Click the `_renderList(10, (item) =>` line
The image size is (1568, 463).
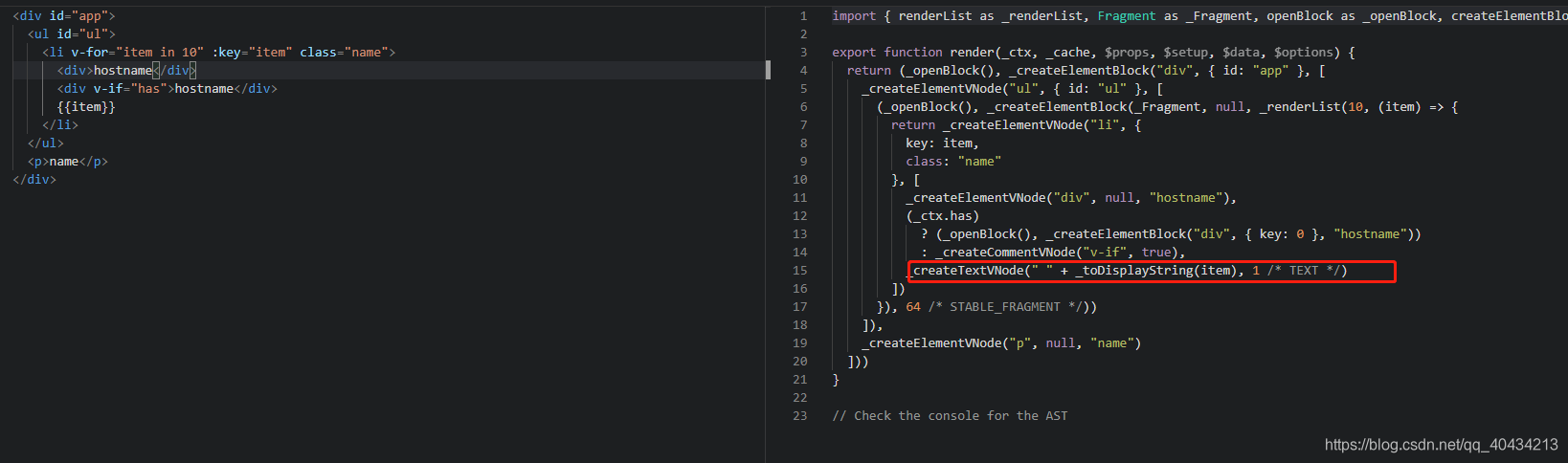click(1168, 106)
